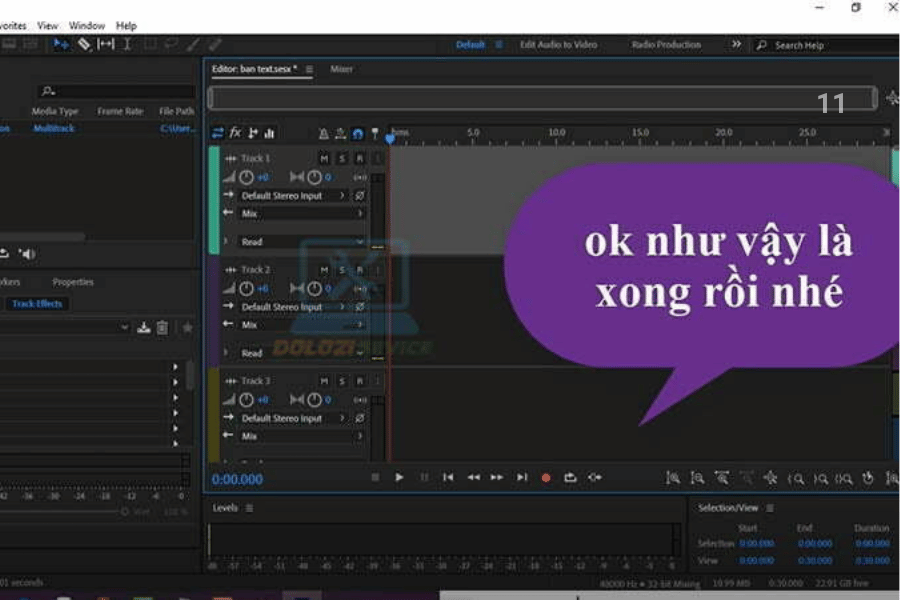Switch to the Mixer tab
Viewport: 900px width, 600px height.
tap(341, 69)
